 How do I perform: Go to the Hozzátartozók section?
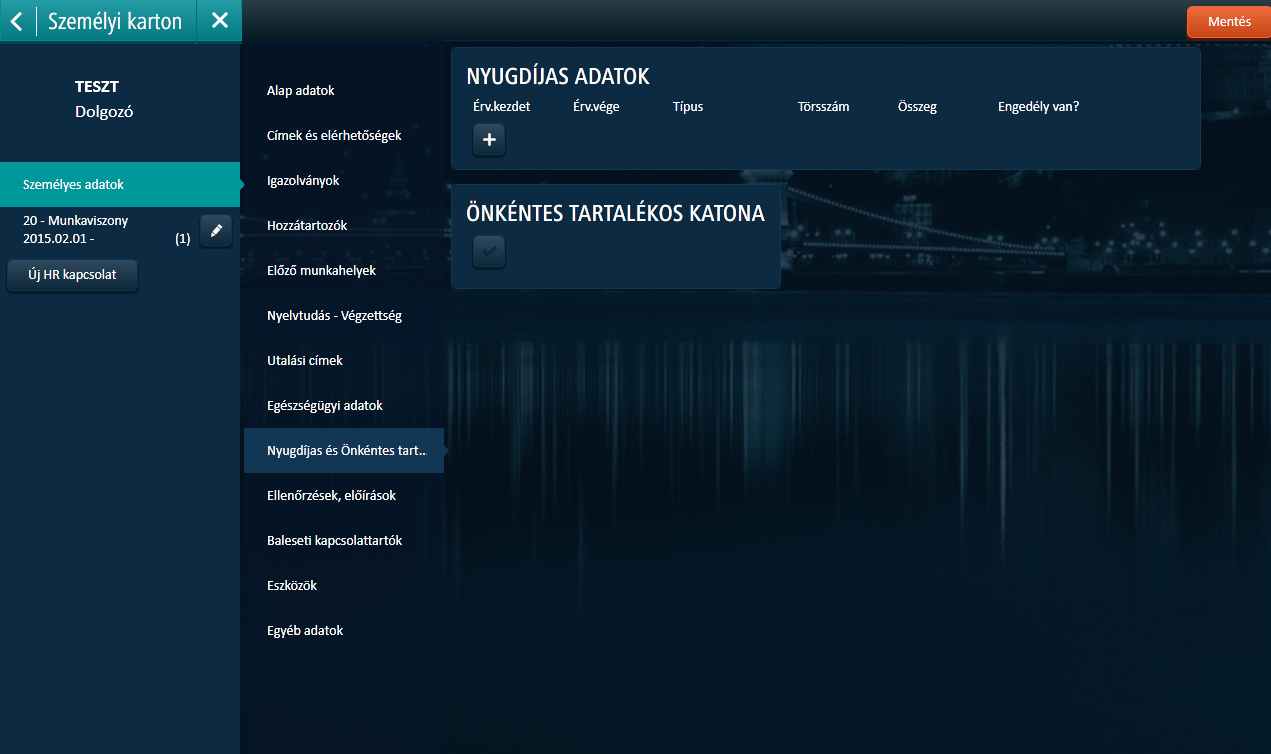point(307,226)
